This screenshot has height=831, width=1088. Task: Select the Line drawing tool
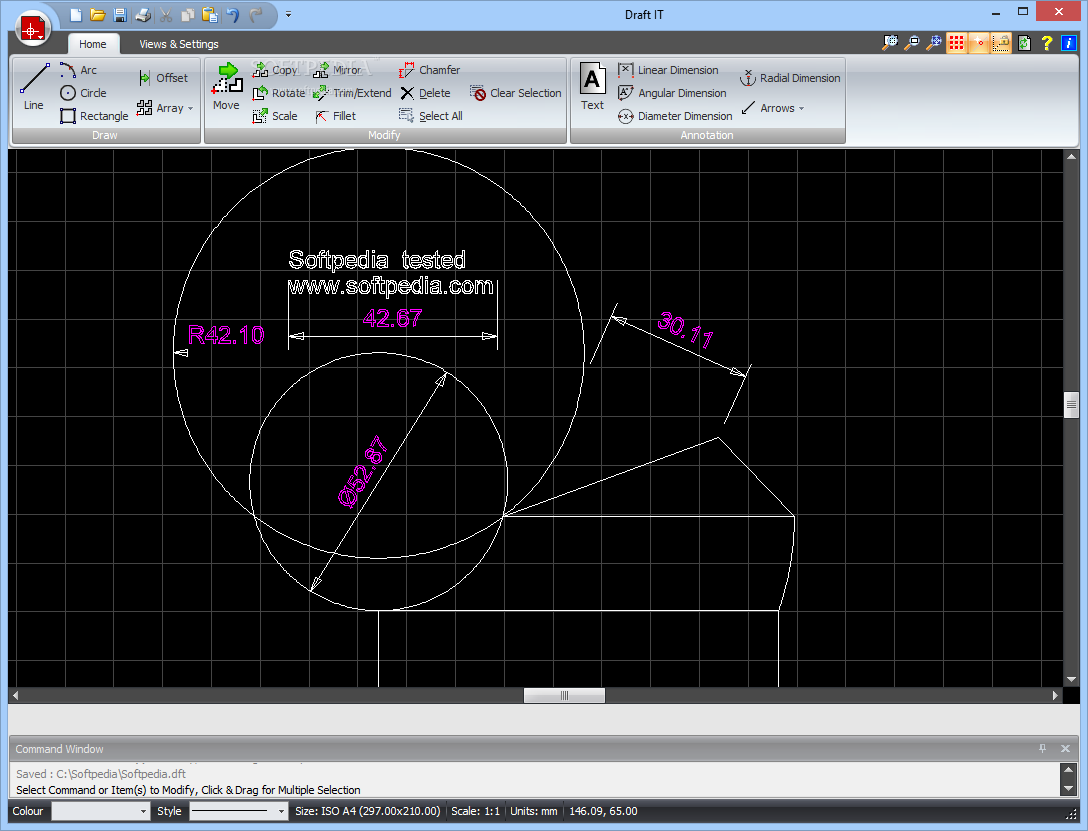(34, 86)
